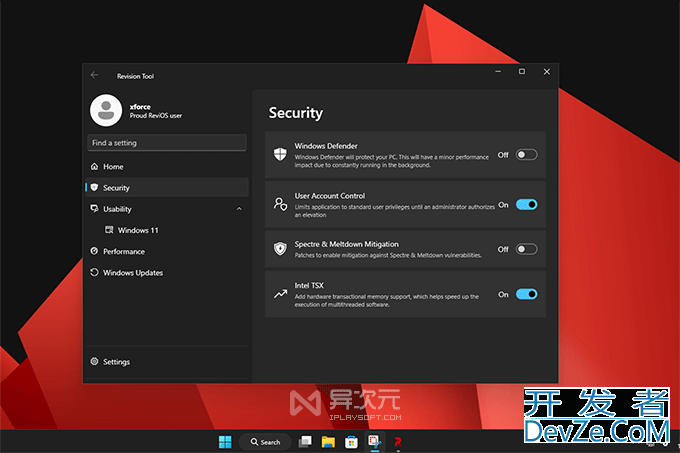Enable the Windows Defender toggle
The width and height of the screenshot is (680, 453).
tap(526, 155)
